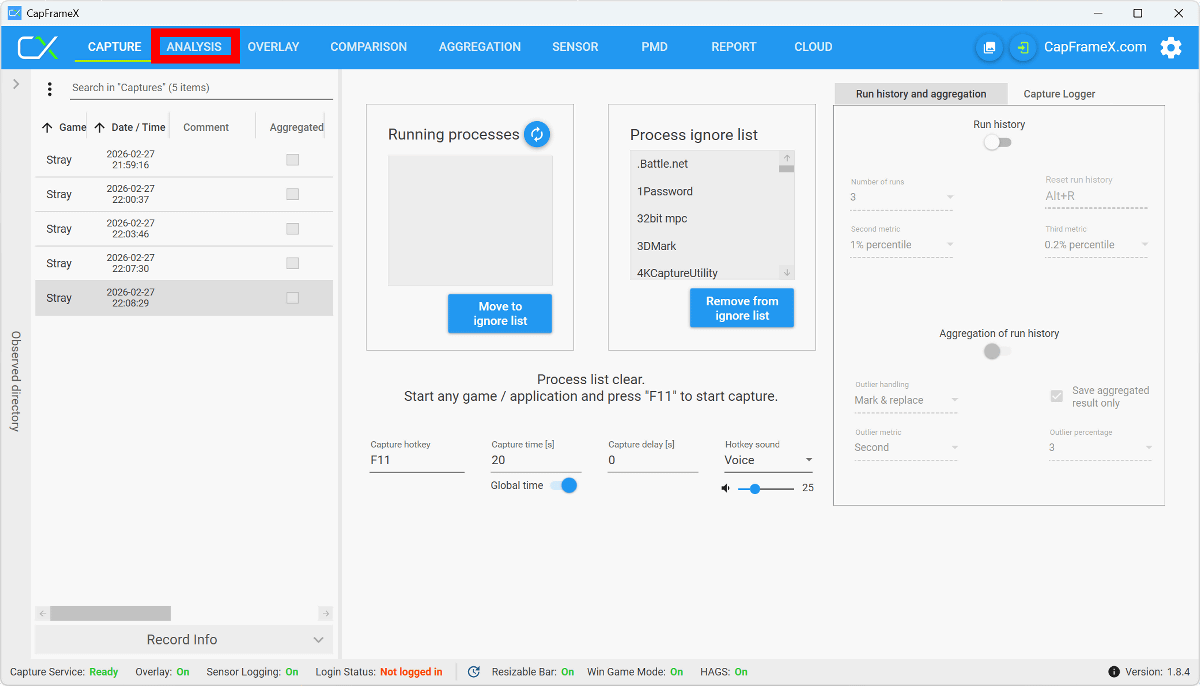The image size is (1200, 686).
Task: Click the CapFrameX logo icon
Action: [38, 47]
